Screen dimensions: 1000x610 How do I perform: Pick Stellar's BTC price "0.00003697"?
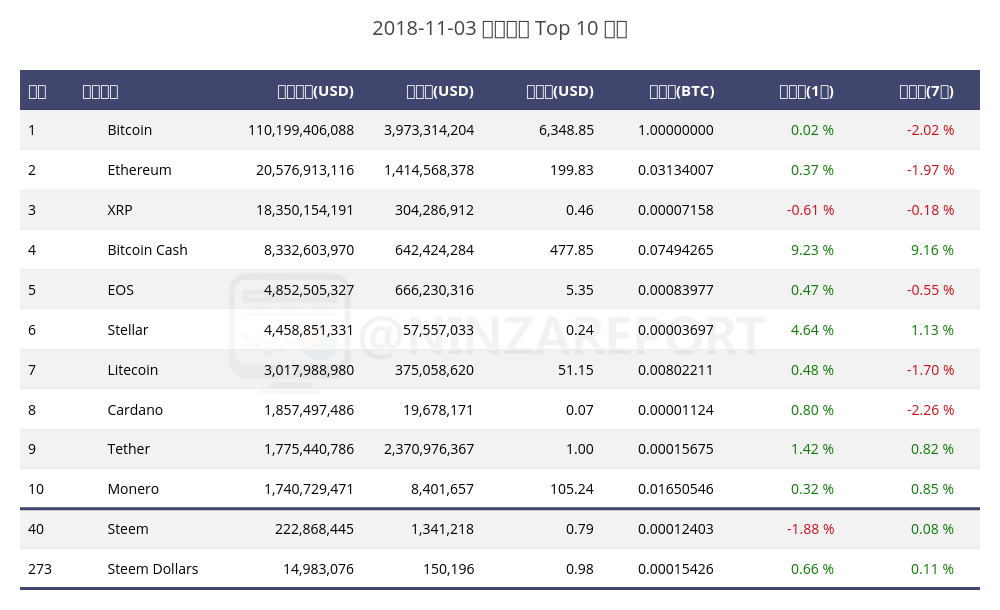tap(675, 330)
